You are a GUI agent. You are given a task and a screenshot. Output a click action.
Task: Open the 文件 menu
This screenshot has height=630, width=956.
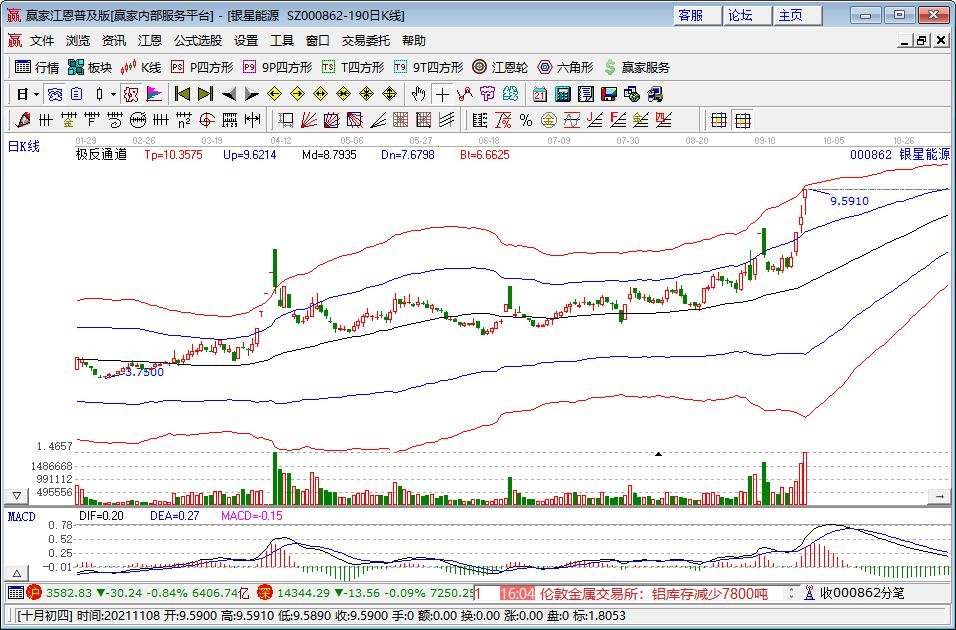pyautogui.click(x=42, y=41)
